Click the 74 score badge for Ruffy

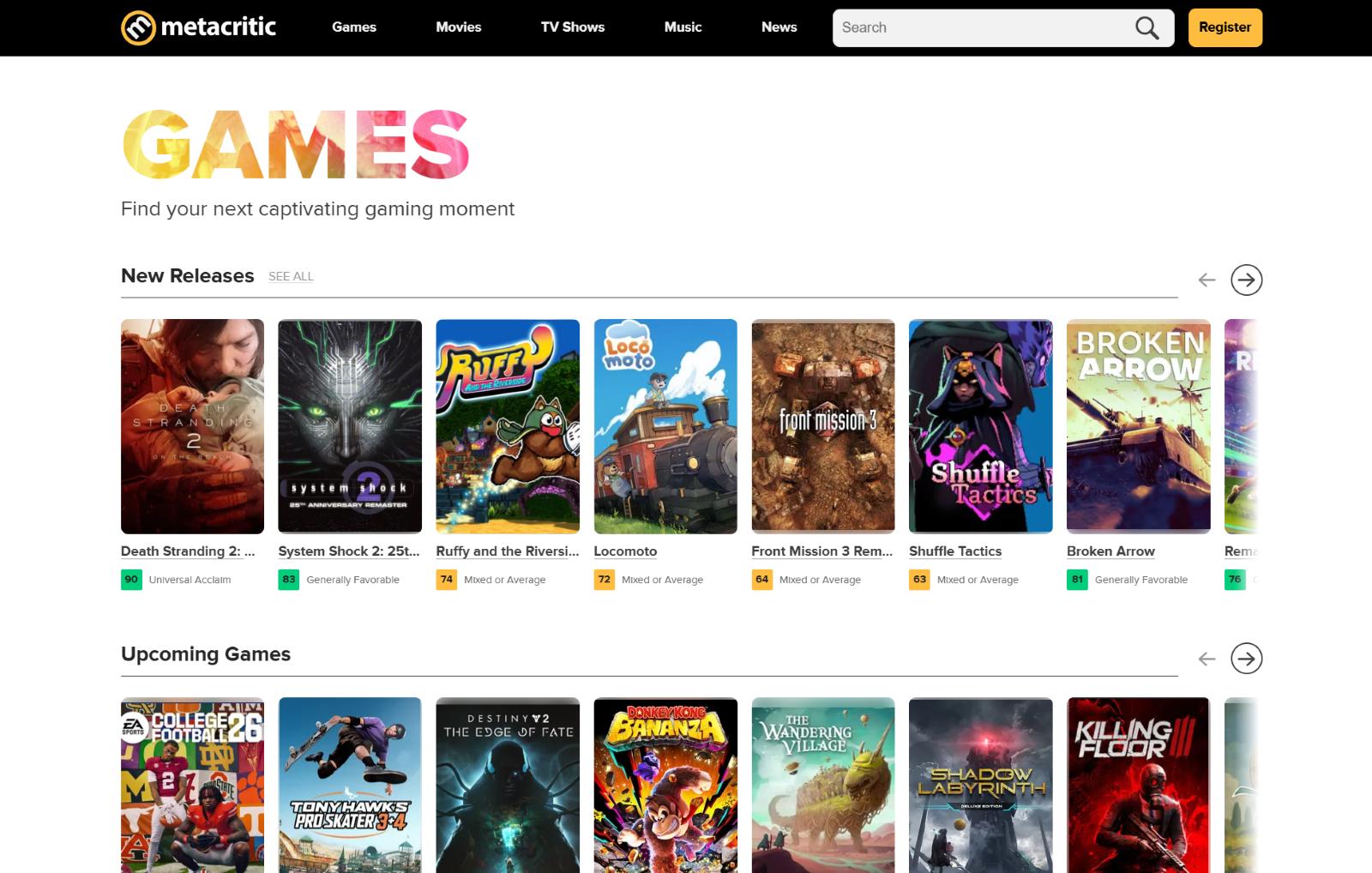tap(447, 580)
